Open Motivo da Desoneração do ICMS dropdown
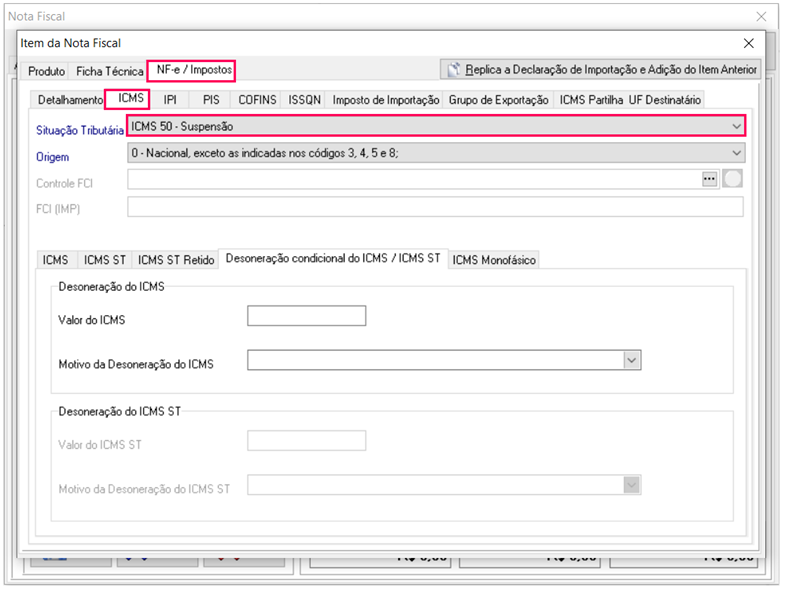Image resolution: width=785 pixels, height=591 pixels. point(631,361)
